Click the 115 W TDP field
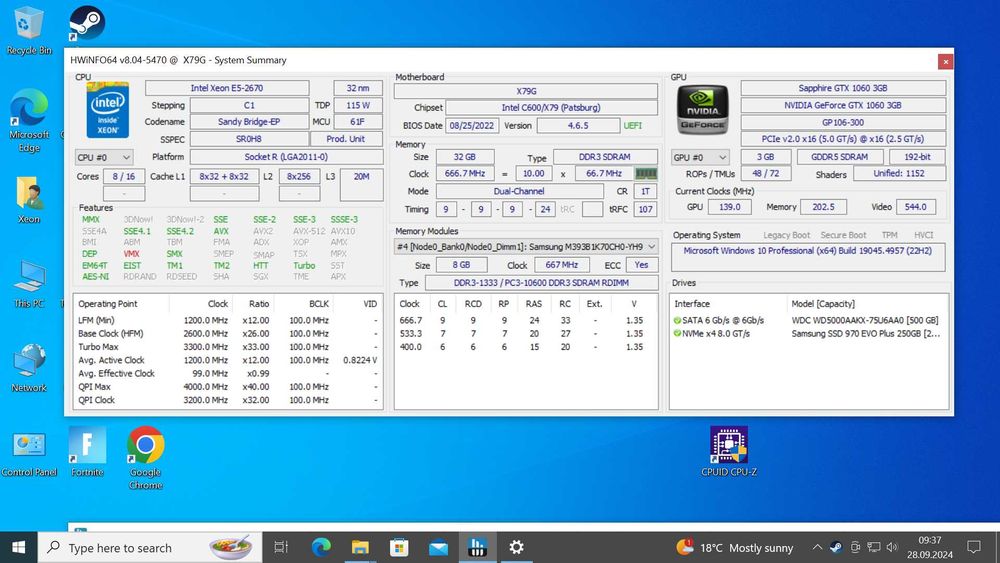The image size is (1000, 563). pyautogui.click(x=358, y=105)
